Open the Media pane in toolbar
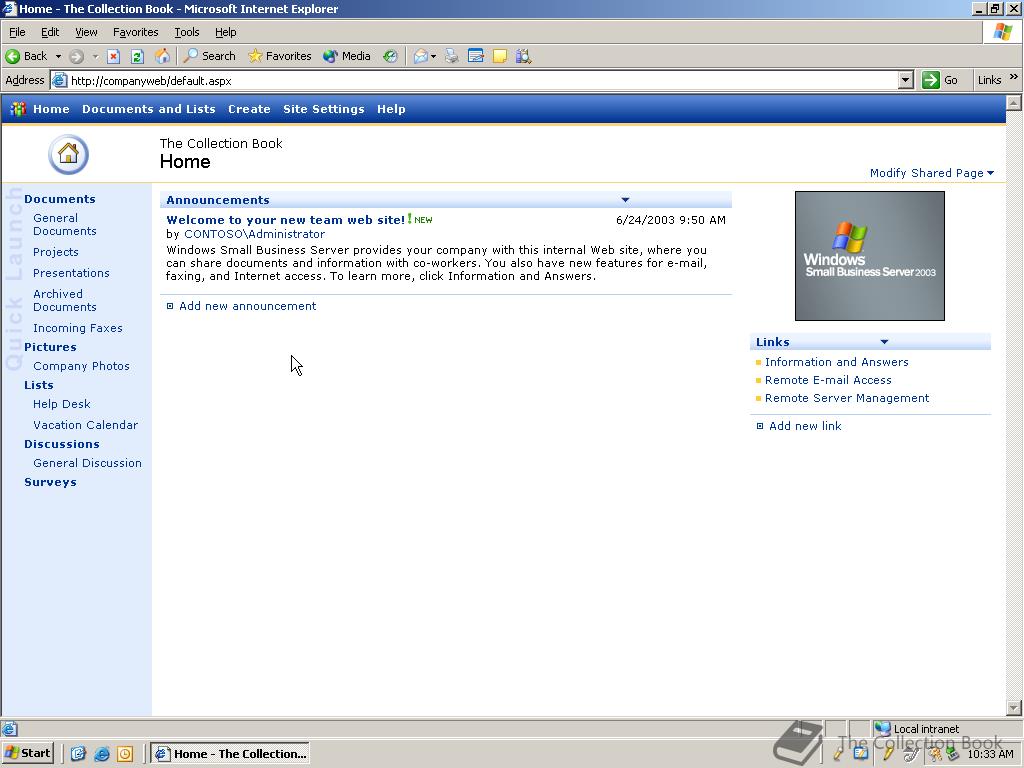 (x=347, y=56)
